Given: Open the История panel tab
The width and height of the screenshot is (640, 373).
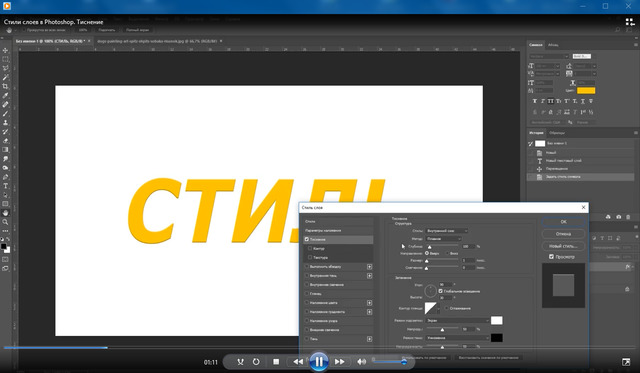Looking at the screenshot, I should [536, 133].
